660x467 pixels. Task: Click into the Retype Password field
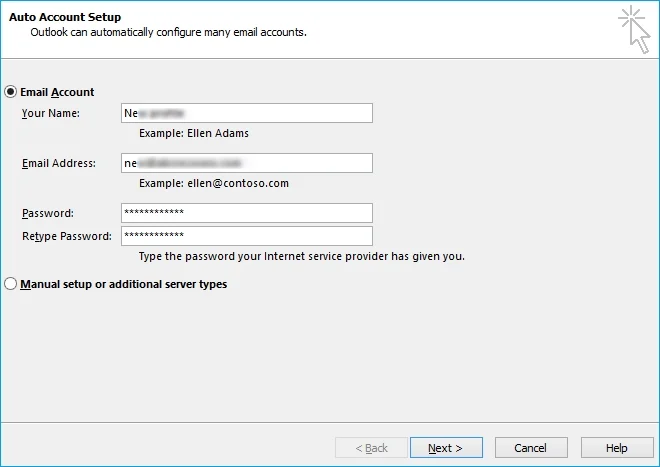click(247, 236)
